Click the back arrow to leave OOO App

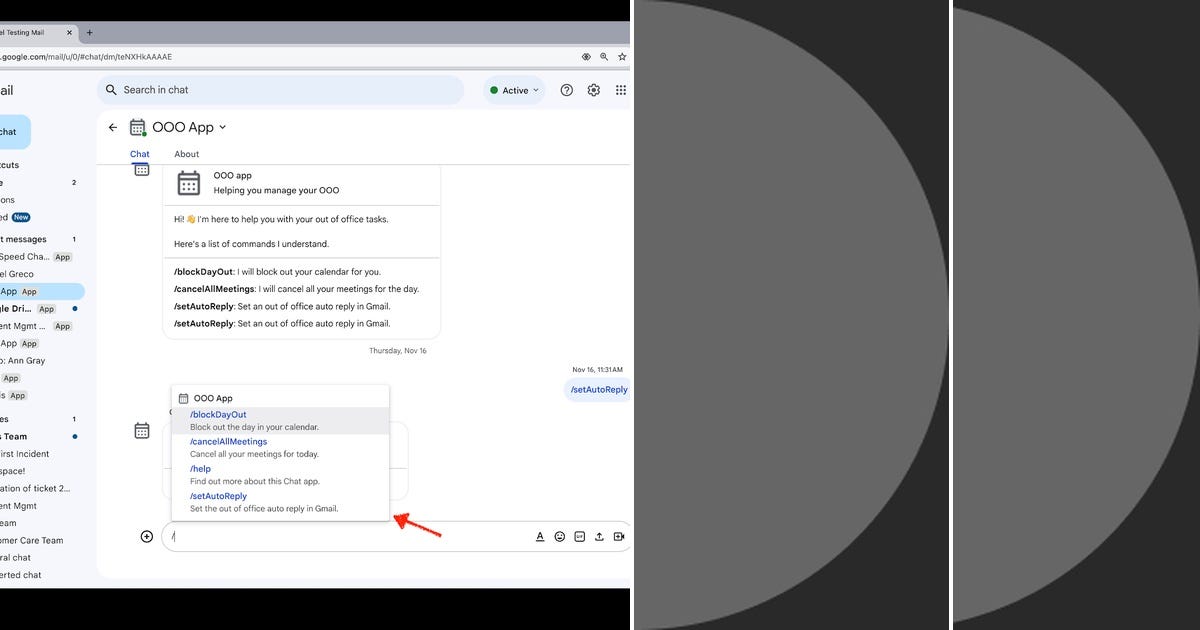(x=113, y=127)
